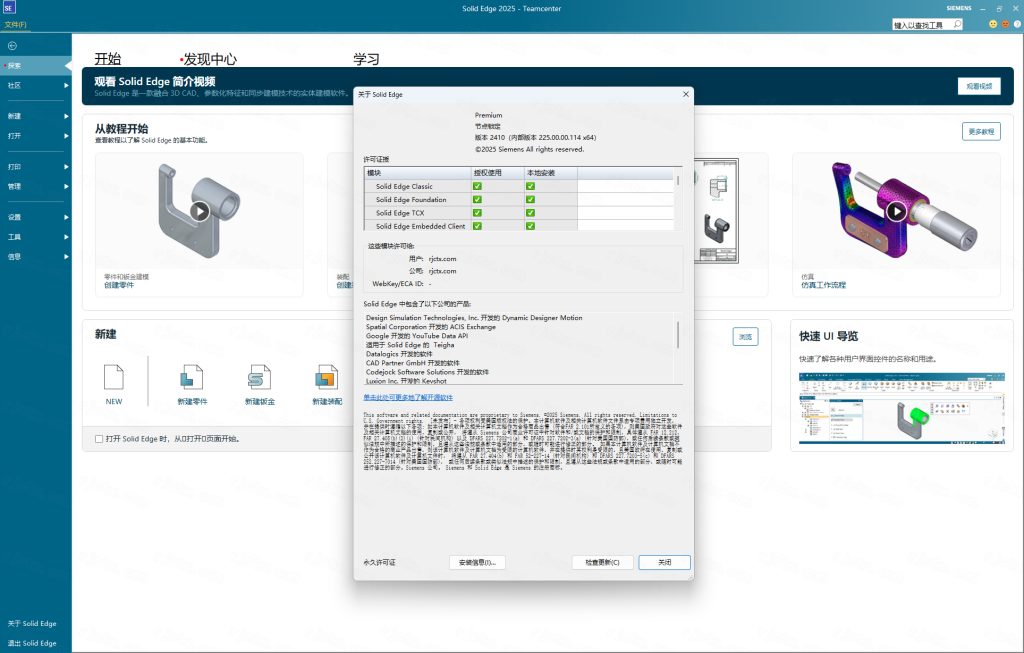
Task: Play the part modeling tutorial video
Action: click(x=200, y=211)
